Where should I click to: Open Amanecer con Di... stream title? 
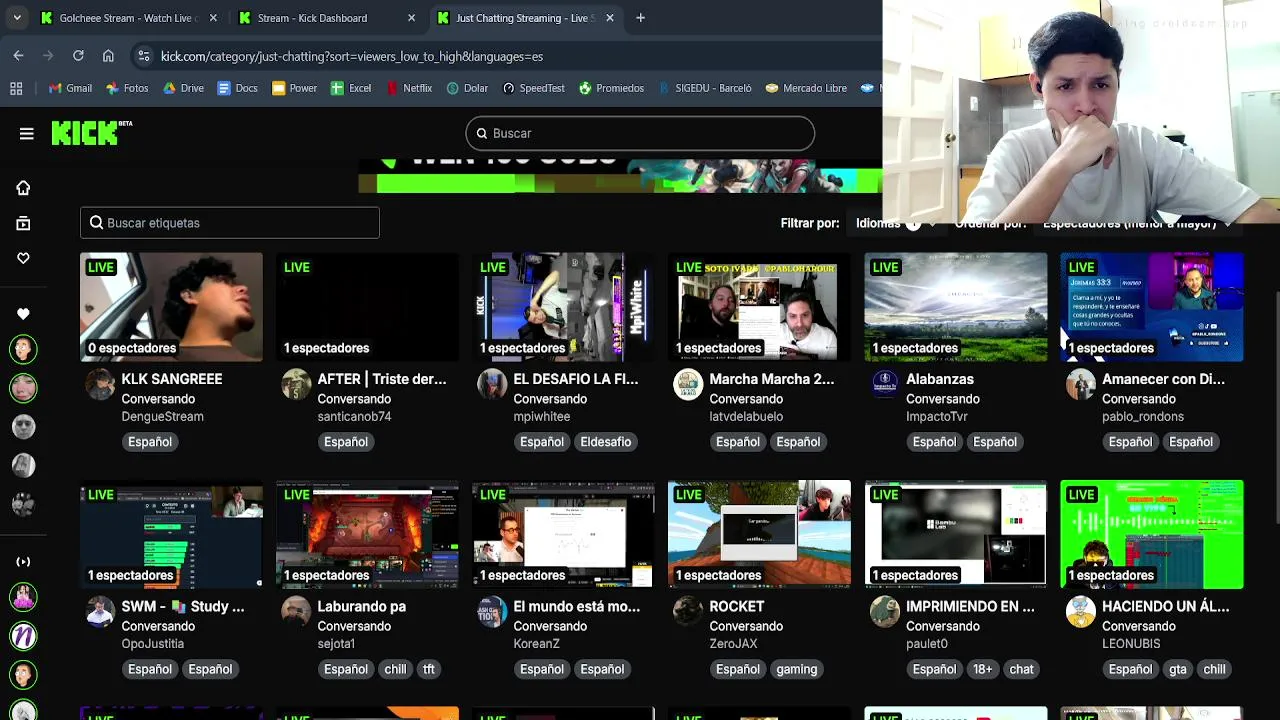1163,379
